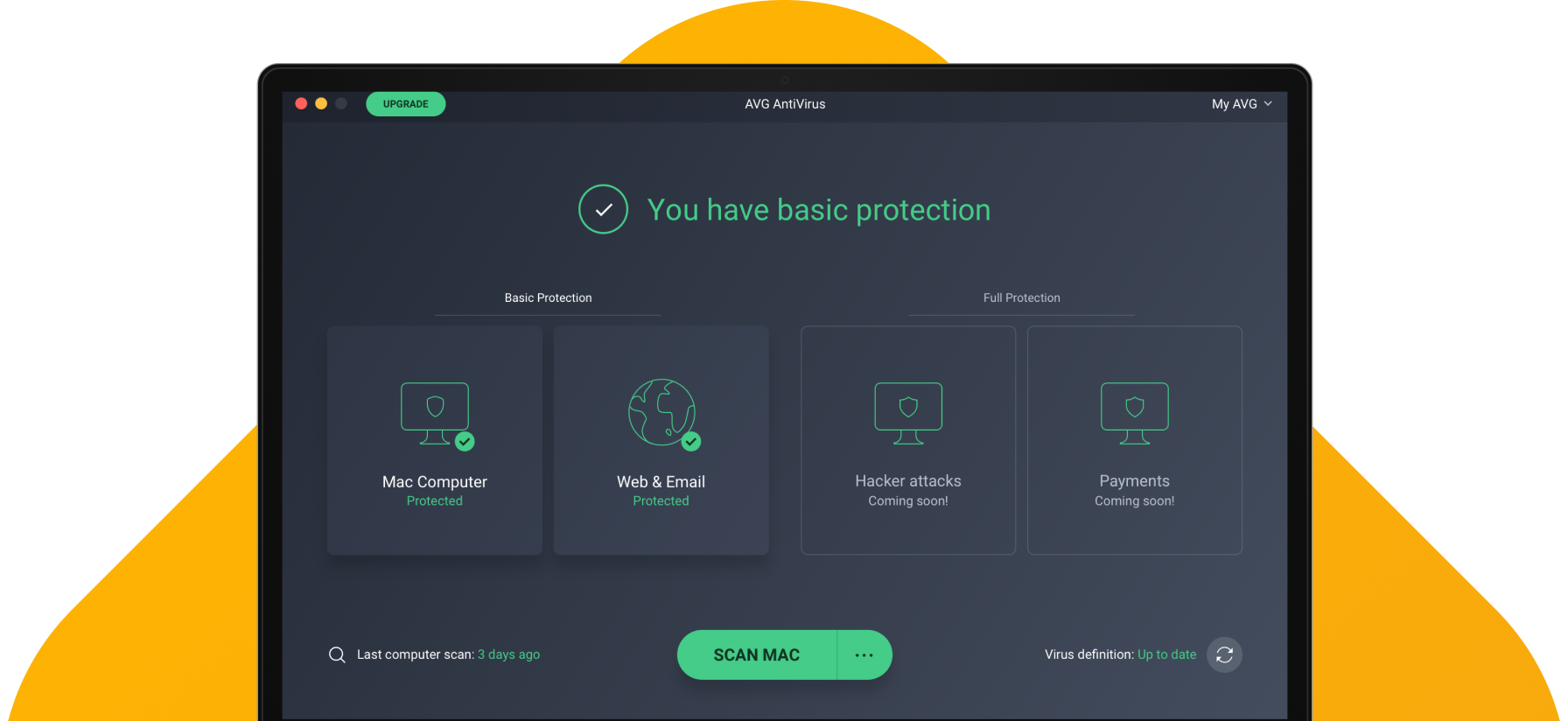Click the 'Protected' status under Mac Computer
Viewport: 1568px width, 721px height.
435,500
